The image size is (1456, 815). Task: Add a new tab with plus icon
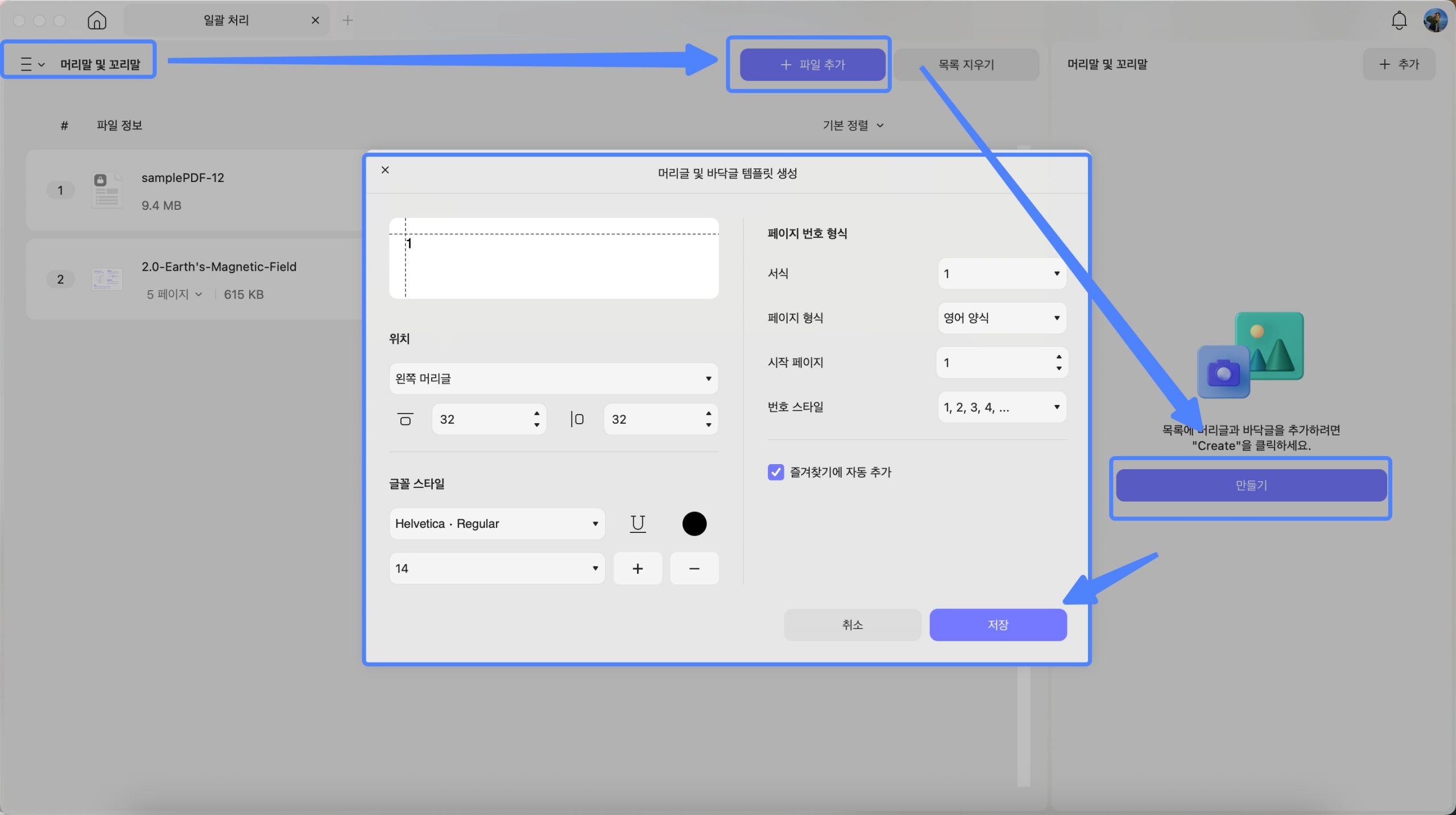(x=348, y=20)
